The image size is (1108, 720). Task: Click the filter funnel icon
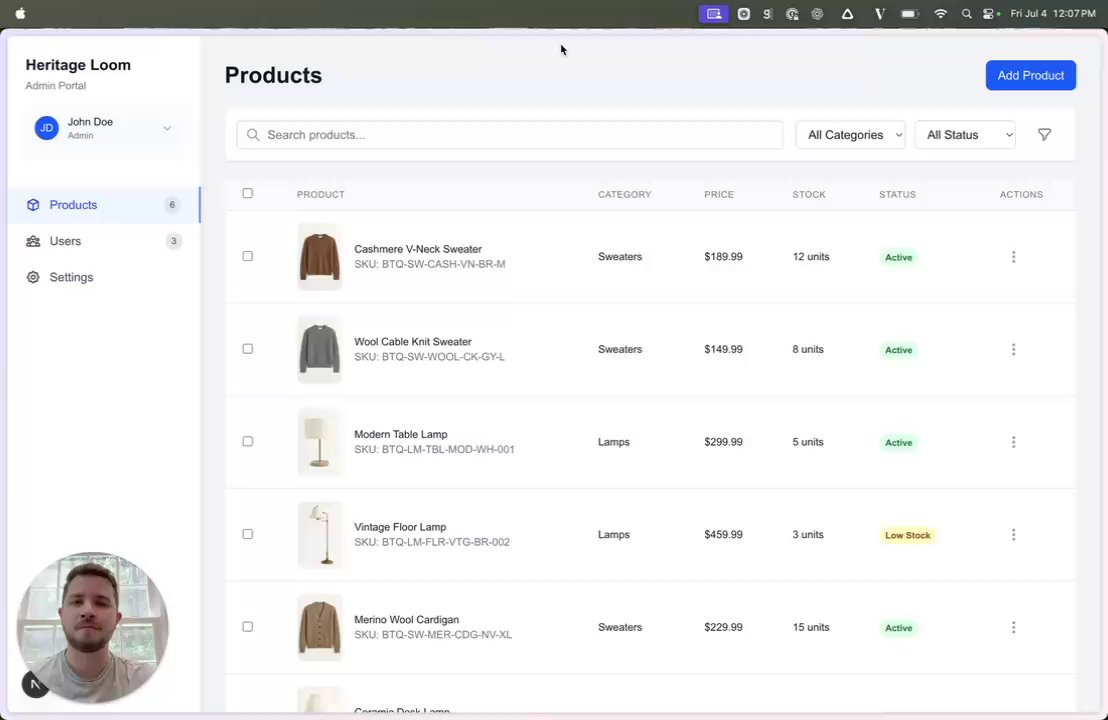click(x=1044, y=134)
